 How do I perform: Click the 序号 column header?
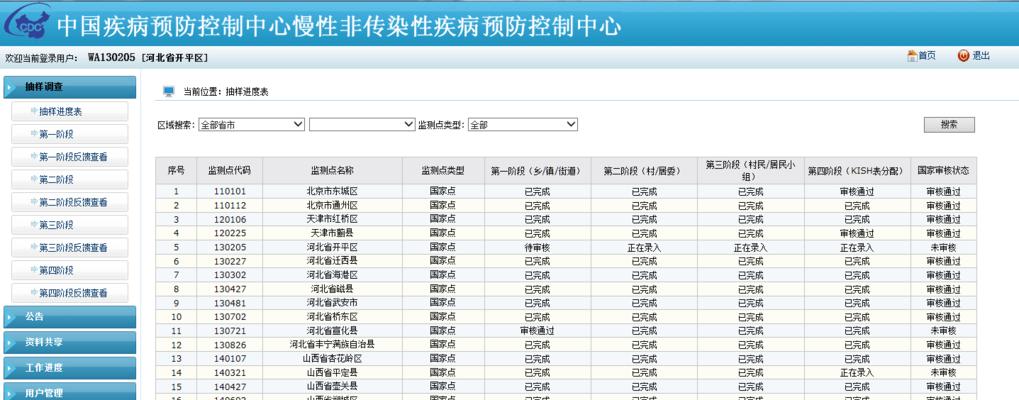tap(176, 171)
